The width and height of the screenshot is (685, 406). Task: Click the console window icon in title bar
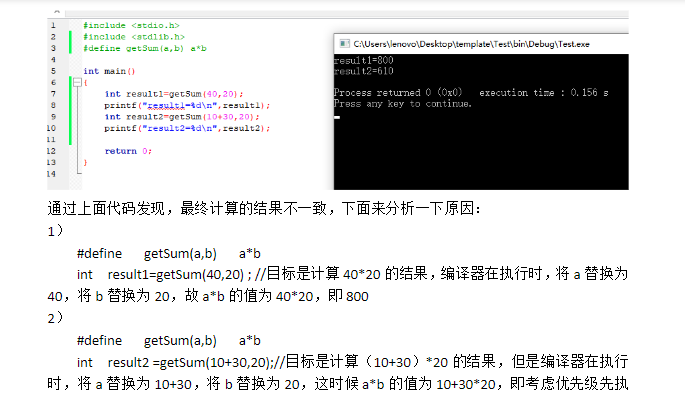tap(342, 44)
